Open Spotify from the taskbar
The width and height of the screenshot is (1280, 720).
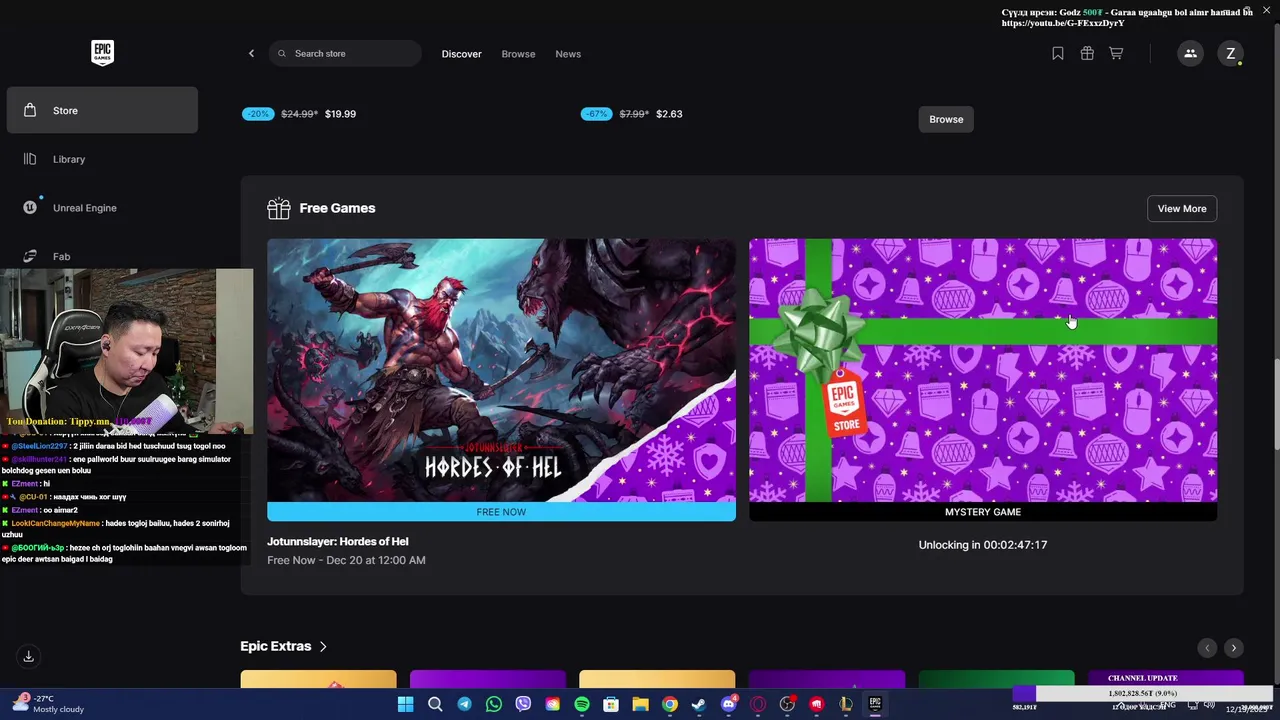[582, 704]
